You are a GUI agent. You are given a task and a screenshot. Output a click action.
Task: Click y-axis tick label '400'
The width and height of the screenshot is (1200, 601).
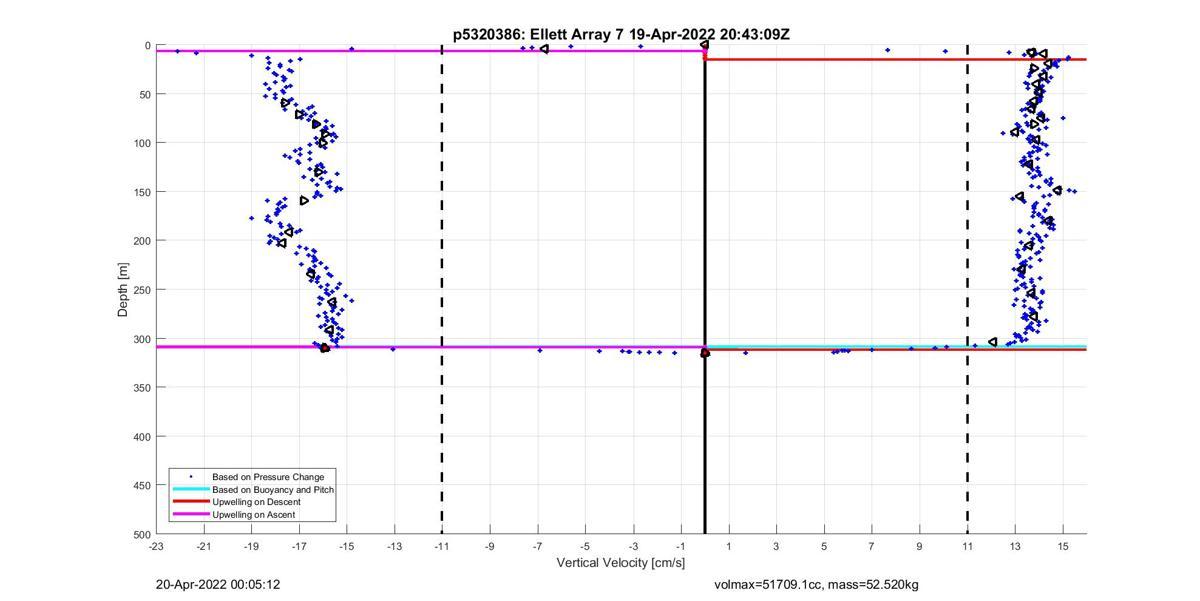click(x=141, y=437)
